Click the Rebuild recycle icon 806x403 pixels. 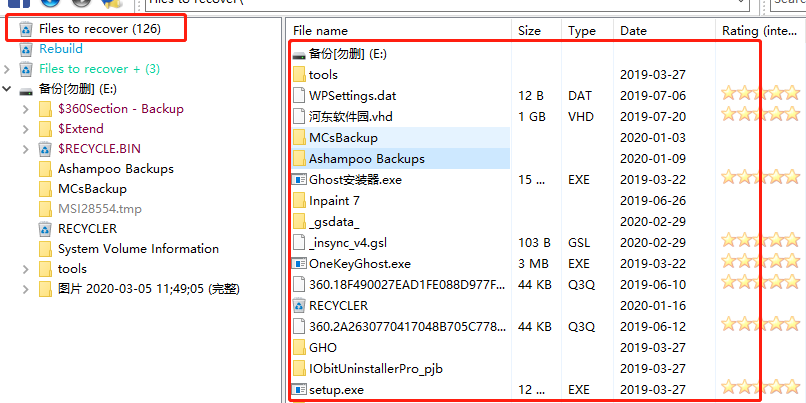coord(25,49)
